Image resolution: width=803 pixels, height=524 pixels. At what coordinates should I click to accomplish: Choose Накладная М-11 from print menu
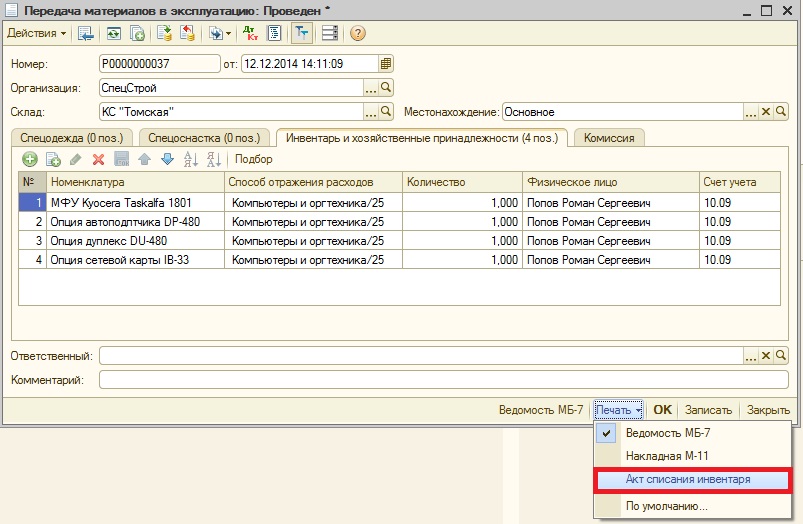pyautogui.click(x=665, y=456)
